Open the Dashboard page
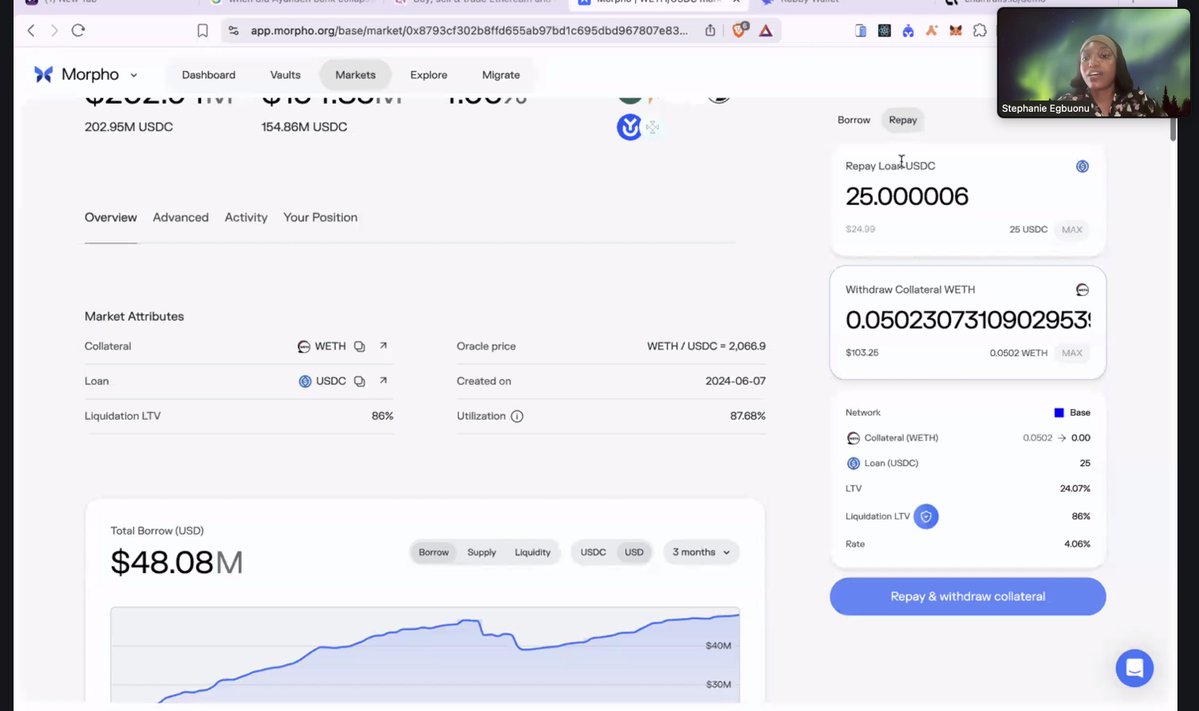Image resolution: width=1199 pixels, height=711 pixels. [209, 75]
